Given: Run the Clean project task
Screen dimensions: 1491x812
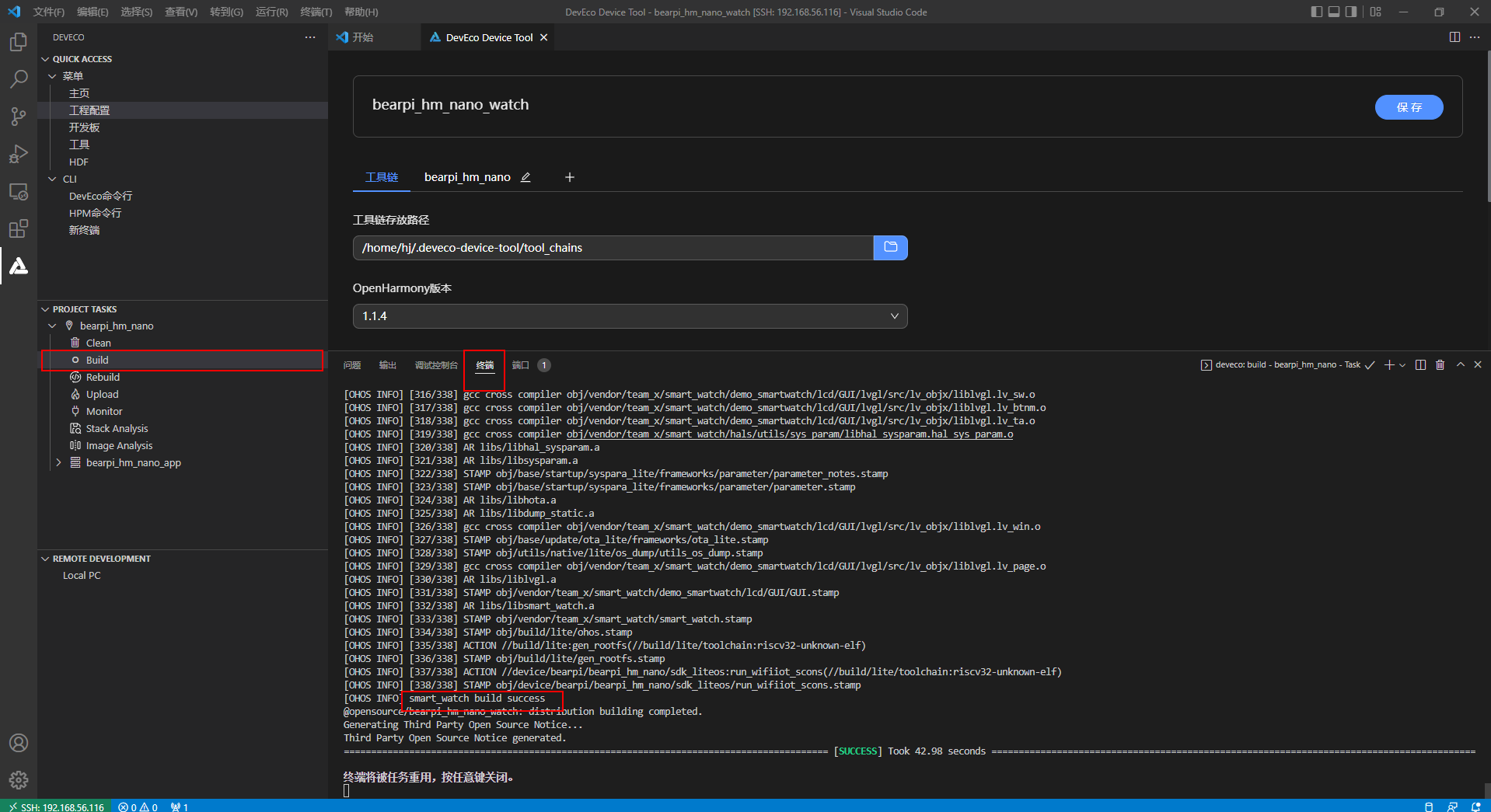Looking at the screenshot, I should [183, 343].
